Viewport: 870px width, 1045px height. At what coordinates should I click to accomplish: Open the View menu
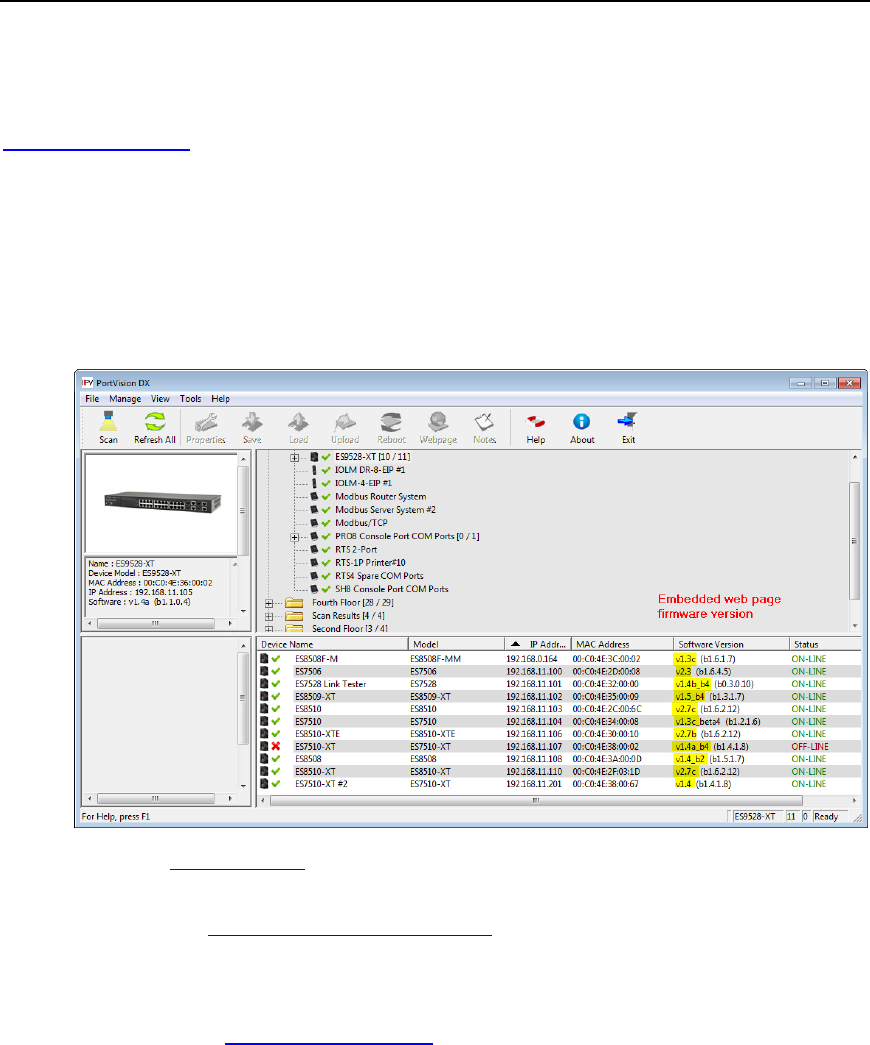click(160, 399)
